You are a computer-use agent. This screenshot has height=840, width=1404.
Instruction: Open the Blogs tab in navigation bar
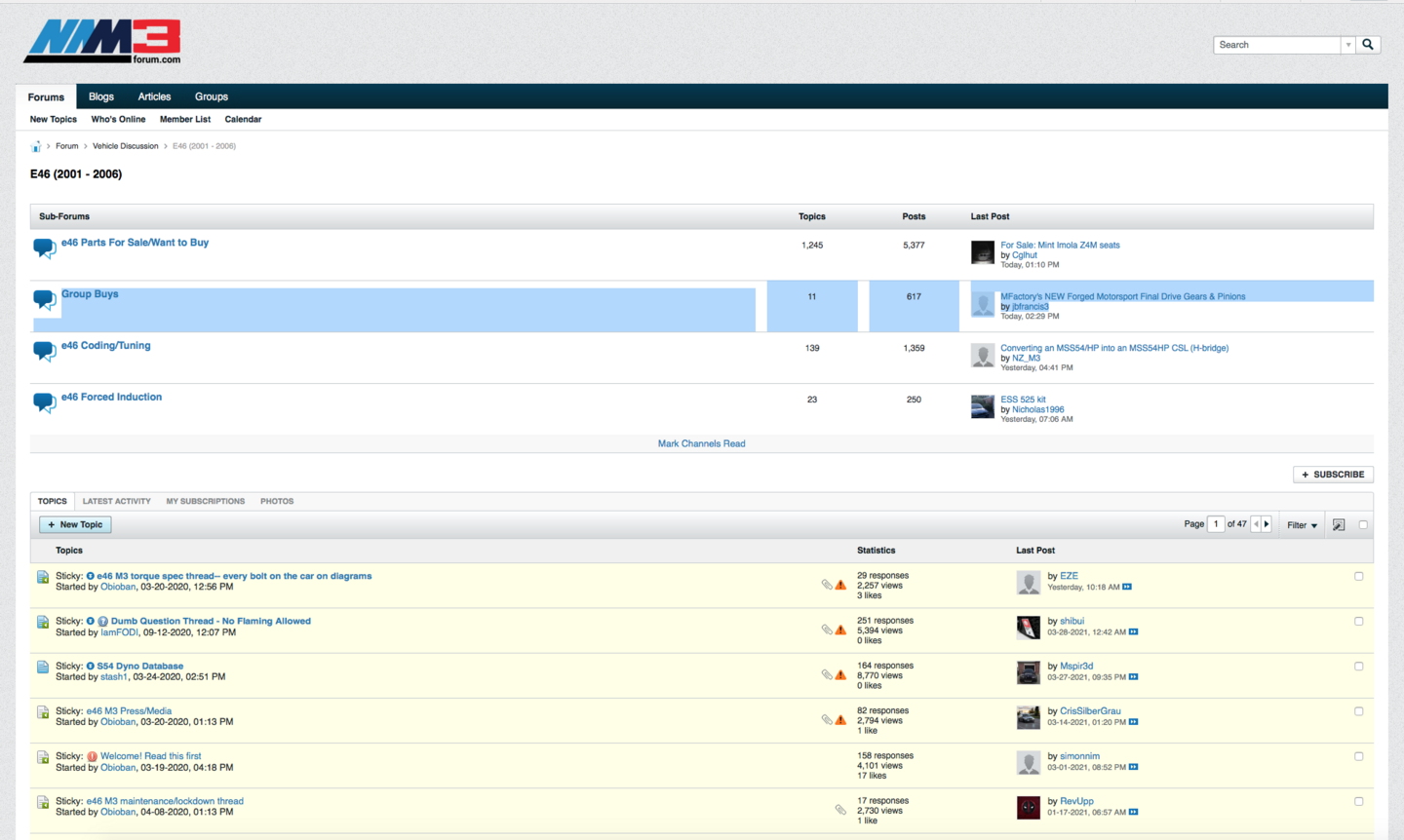101,96
